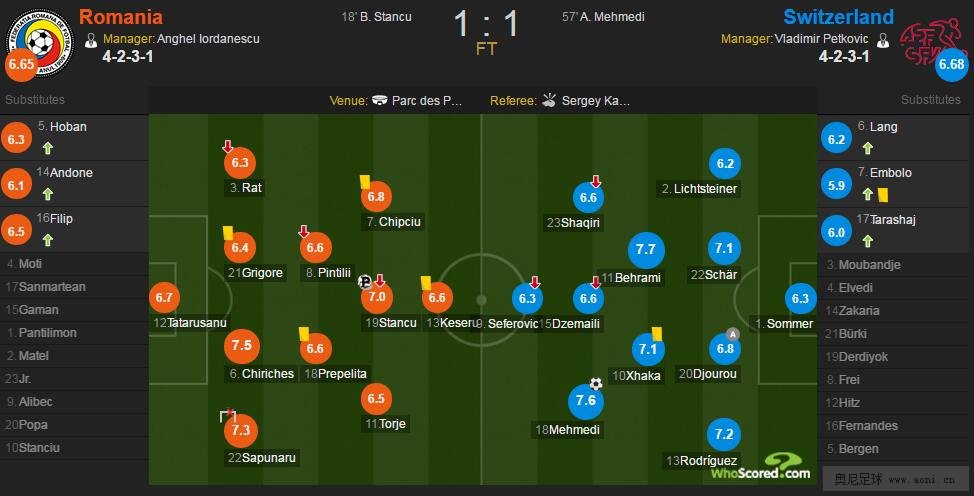Click the goal ball icon beside Mehmedi
Viewport: 974px width, 496px height.
(596, 383)
